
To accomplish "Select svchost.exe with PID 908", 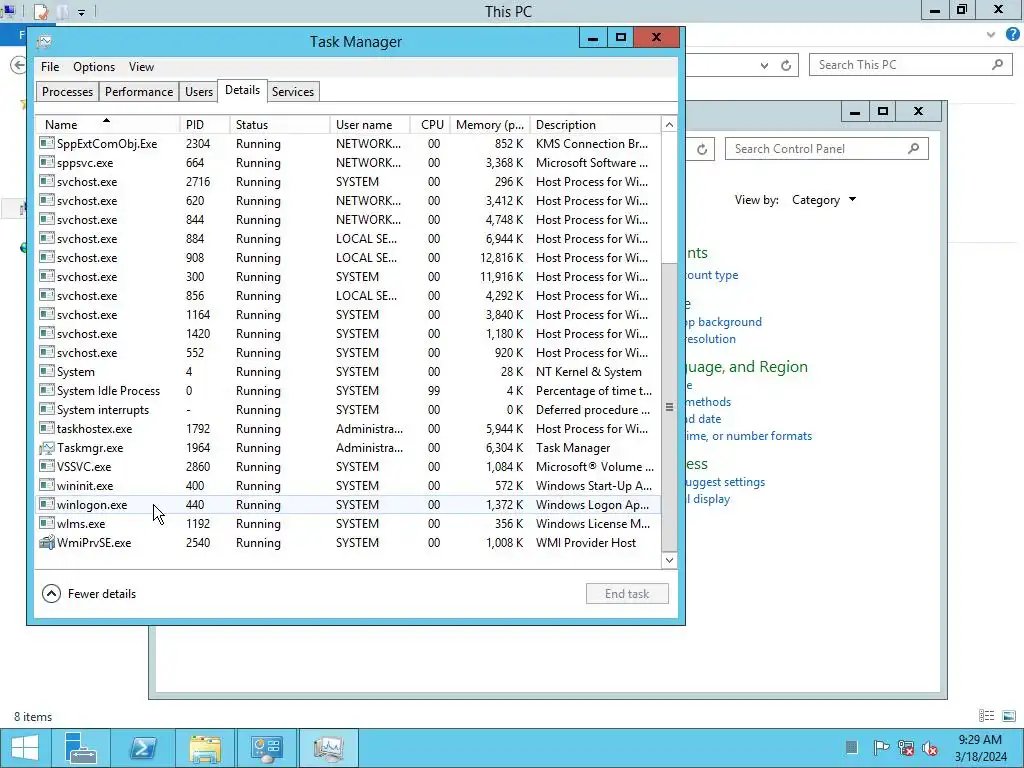I will point(348,258).
